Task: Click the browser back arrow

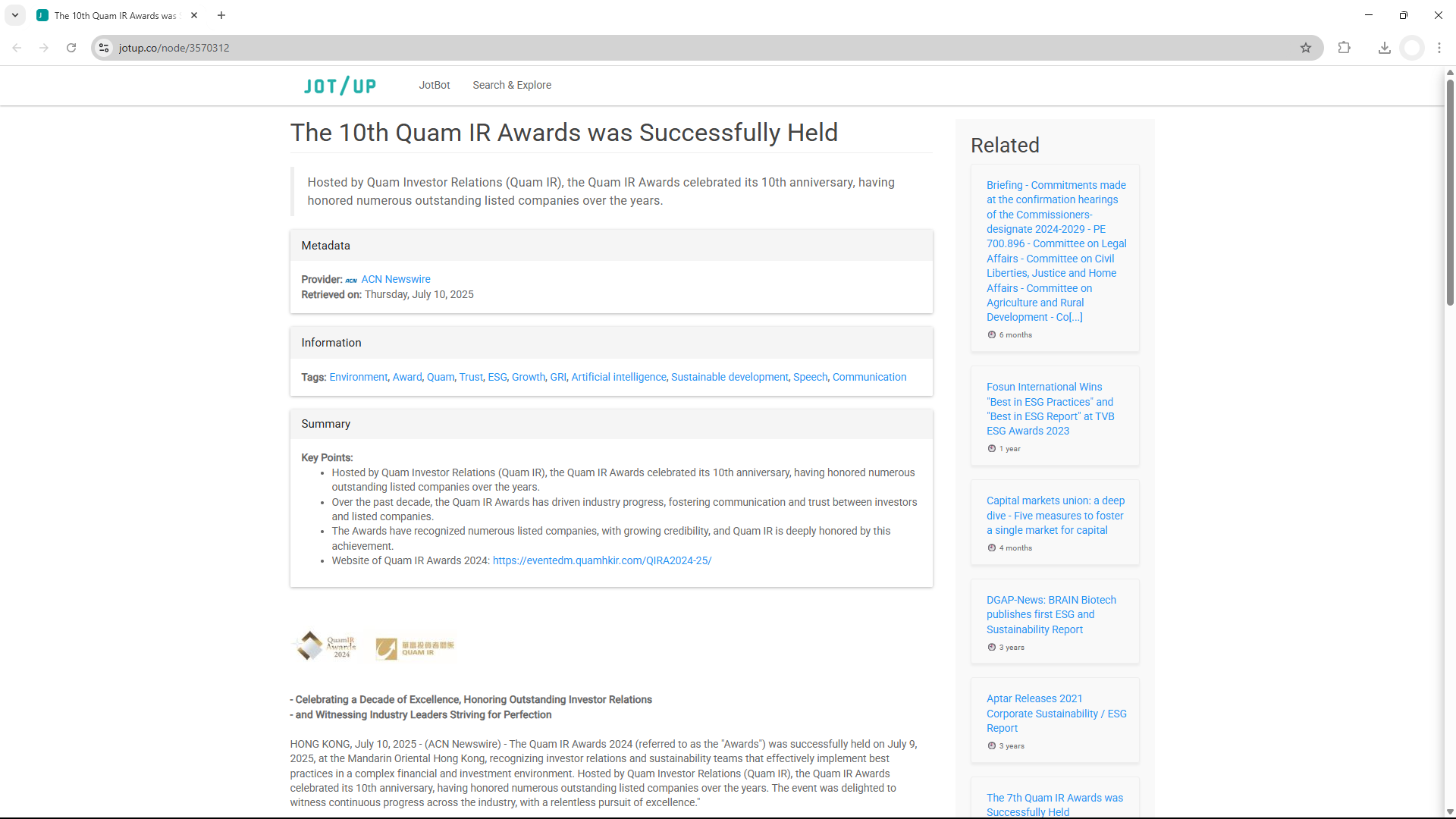Action: pyautogui.click(x=17, y=48)
